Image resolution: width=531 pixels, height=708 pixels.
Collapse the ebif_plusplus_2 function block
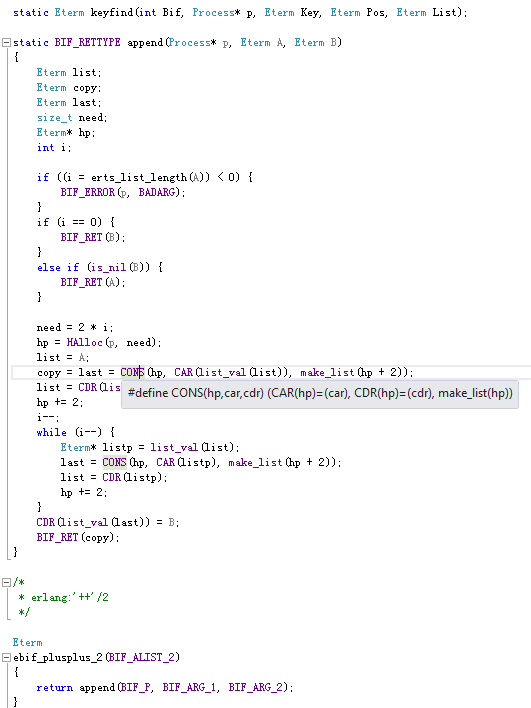click(x=6, y=657)
